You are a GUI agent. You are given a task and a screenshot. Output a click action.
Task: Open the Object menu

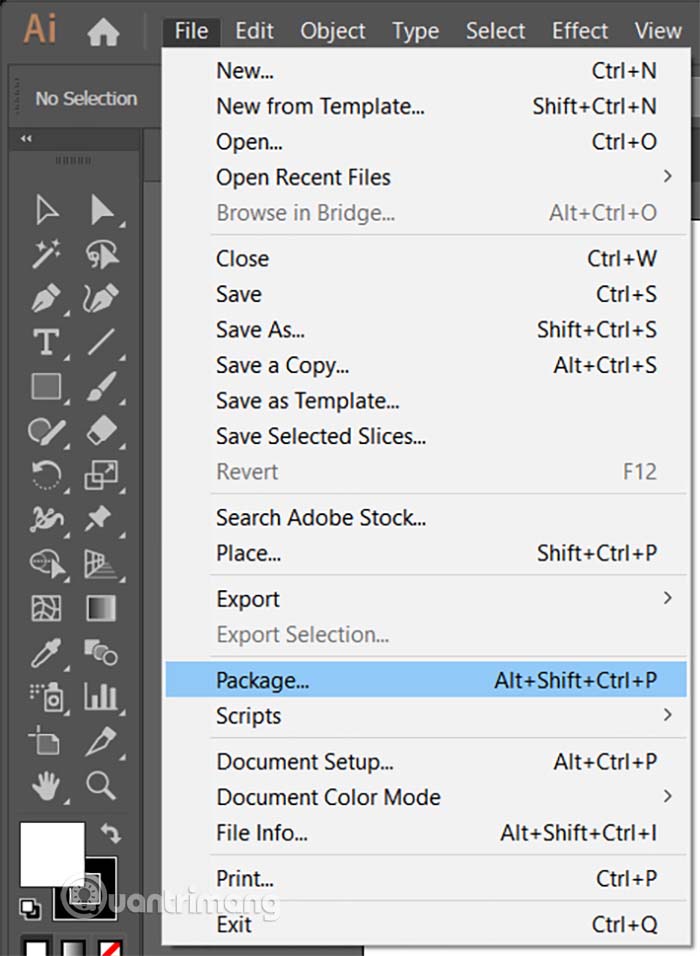pos(333,30)
